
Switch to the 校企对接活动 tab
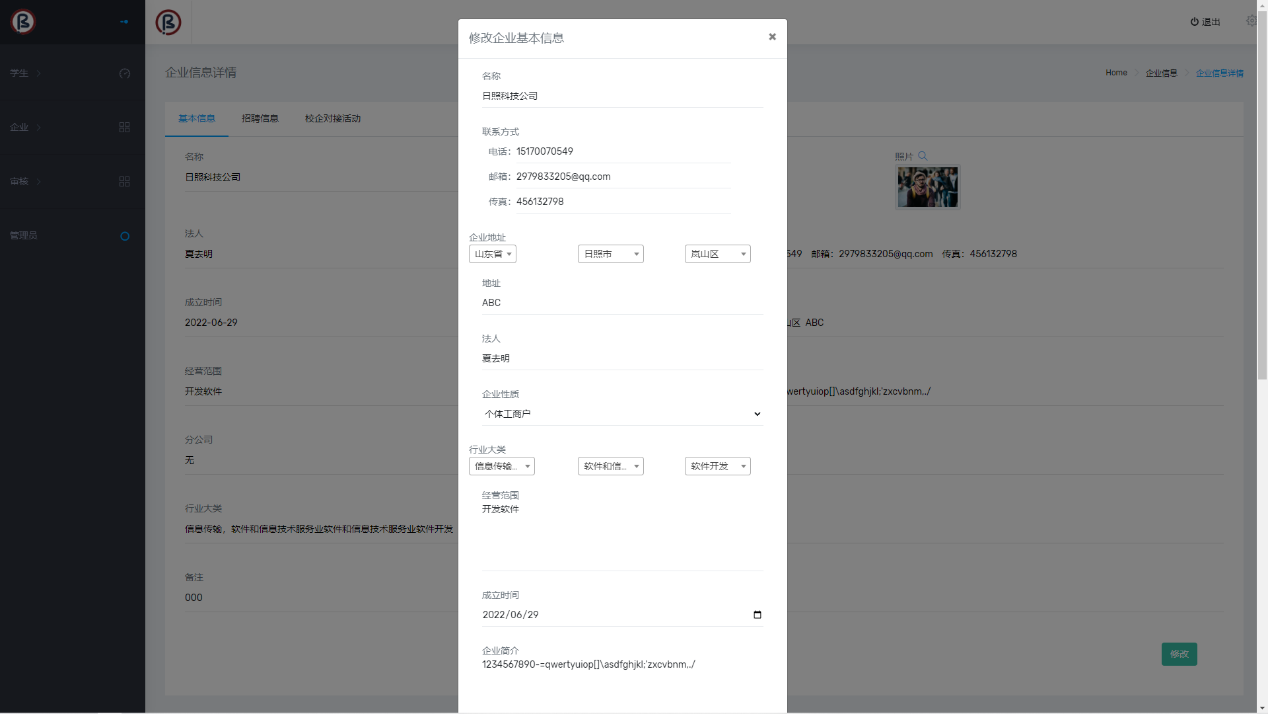[333, 119]
